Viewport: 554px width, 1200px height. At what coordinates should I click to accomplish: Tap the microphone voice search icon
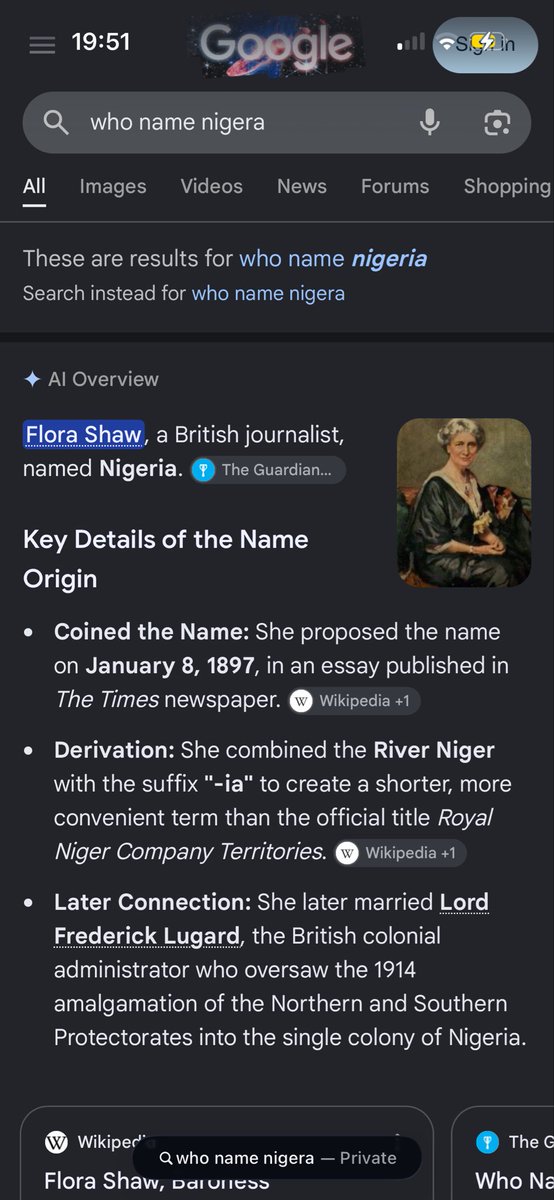tap(429, 123)
